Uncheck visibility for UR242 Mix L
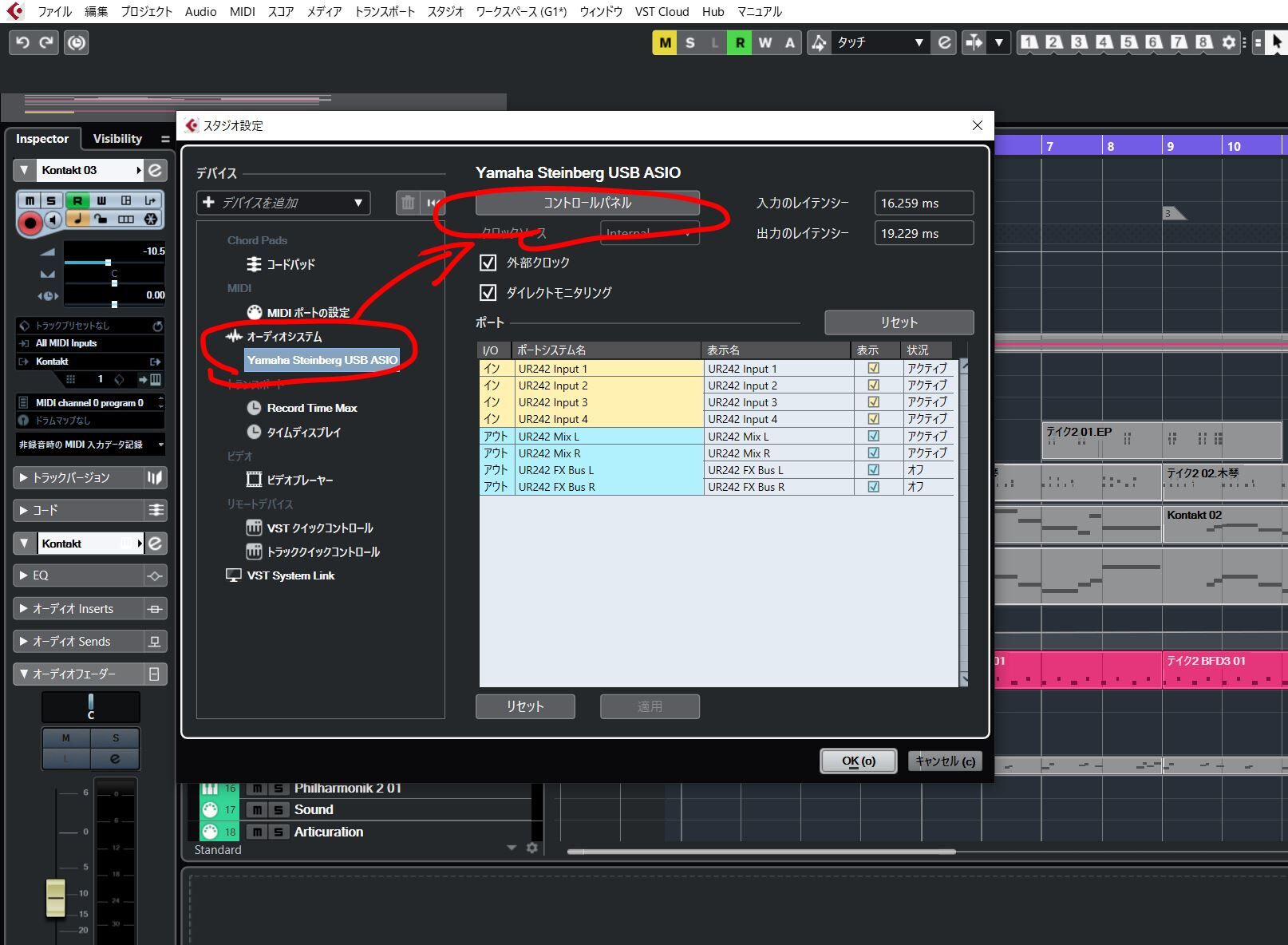The width and height of the screenshot is (1288, 945). tap(874, 437)
